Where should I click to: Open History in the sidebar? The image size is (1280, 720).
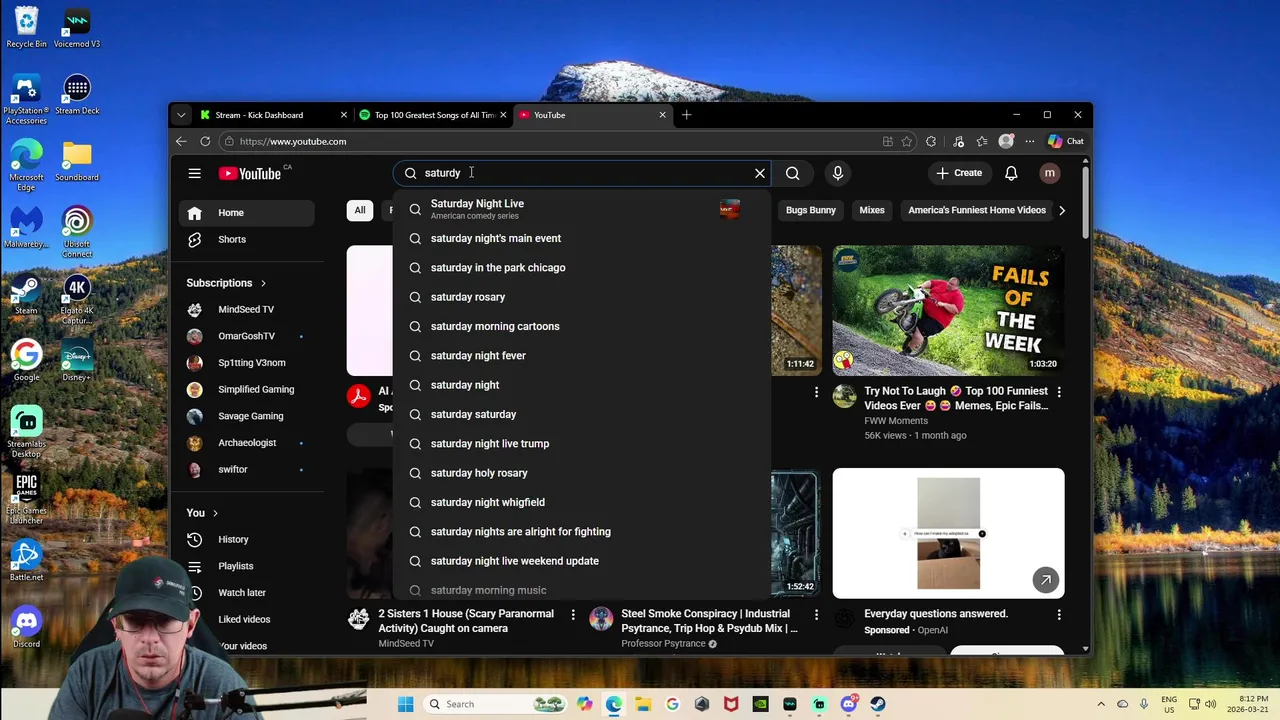click(x=246, y=539)
